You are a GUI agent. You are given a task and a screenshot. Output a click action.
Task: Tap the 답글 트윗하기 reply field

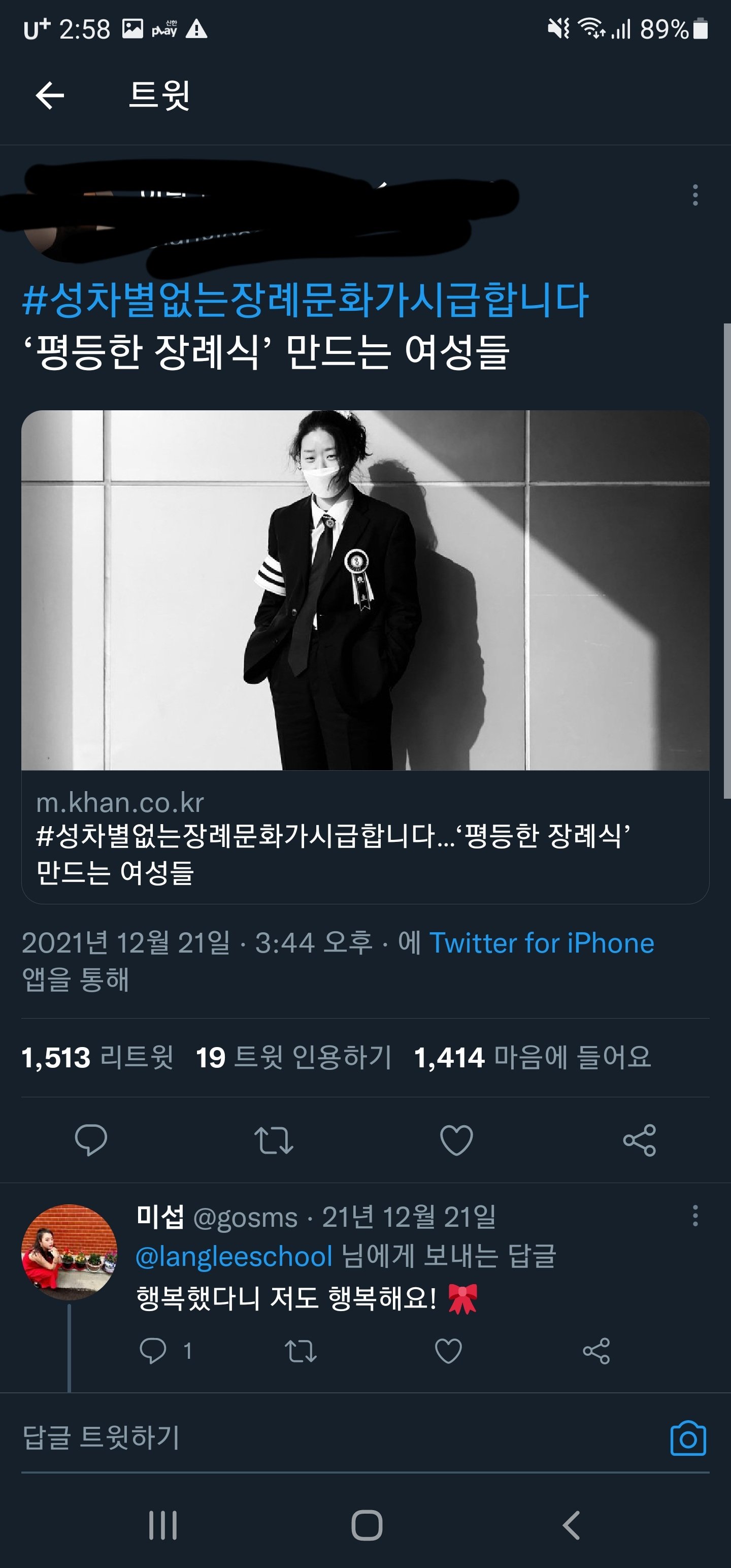(x=341, y=1438)
